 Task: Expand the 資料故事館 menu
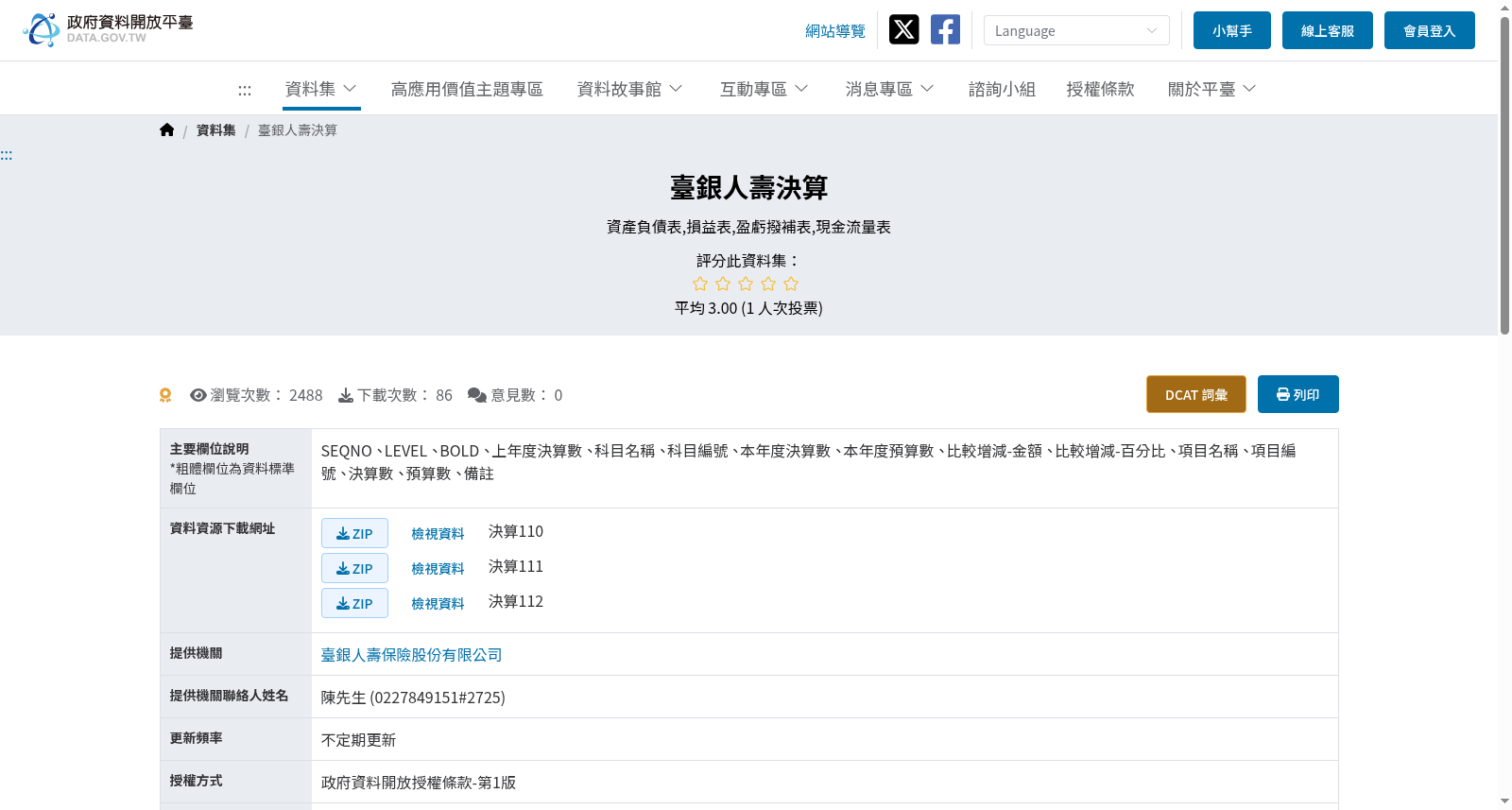pos(629,89)
